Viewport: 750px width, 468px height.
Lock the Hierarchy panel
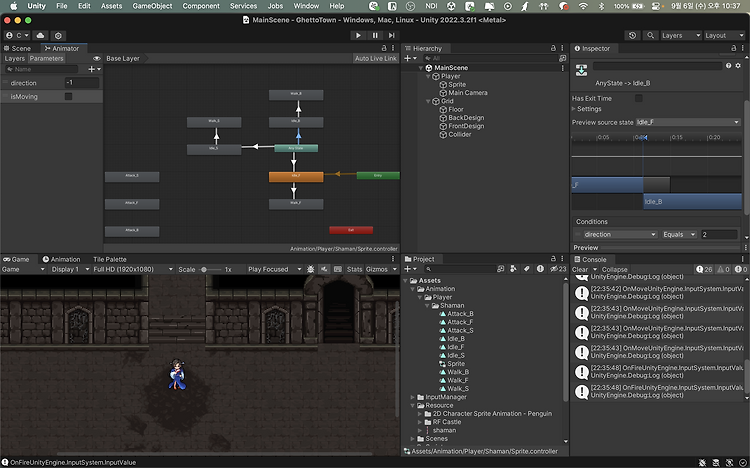click(x=553, y=48)
